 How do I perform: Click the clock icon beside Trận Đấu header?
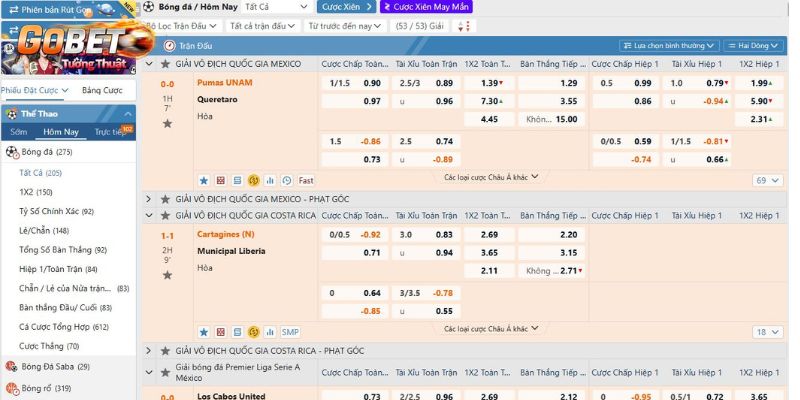pyautogui.click(x=168, y=45)
